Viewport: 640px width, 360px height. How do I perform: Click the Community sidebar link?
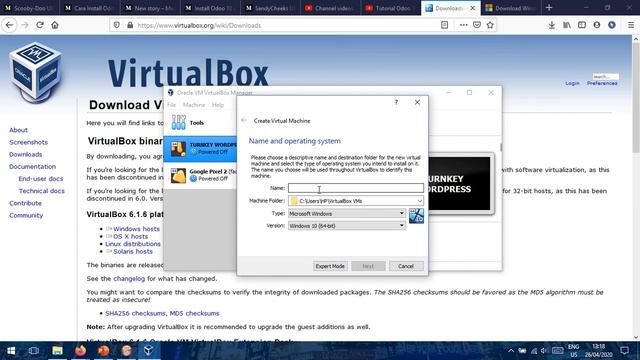coord(26,216)
